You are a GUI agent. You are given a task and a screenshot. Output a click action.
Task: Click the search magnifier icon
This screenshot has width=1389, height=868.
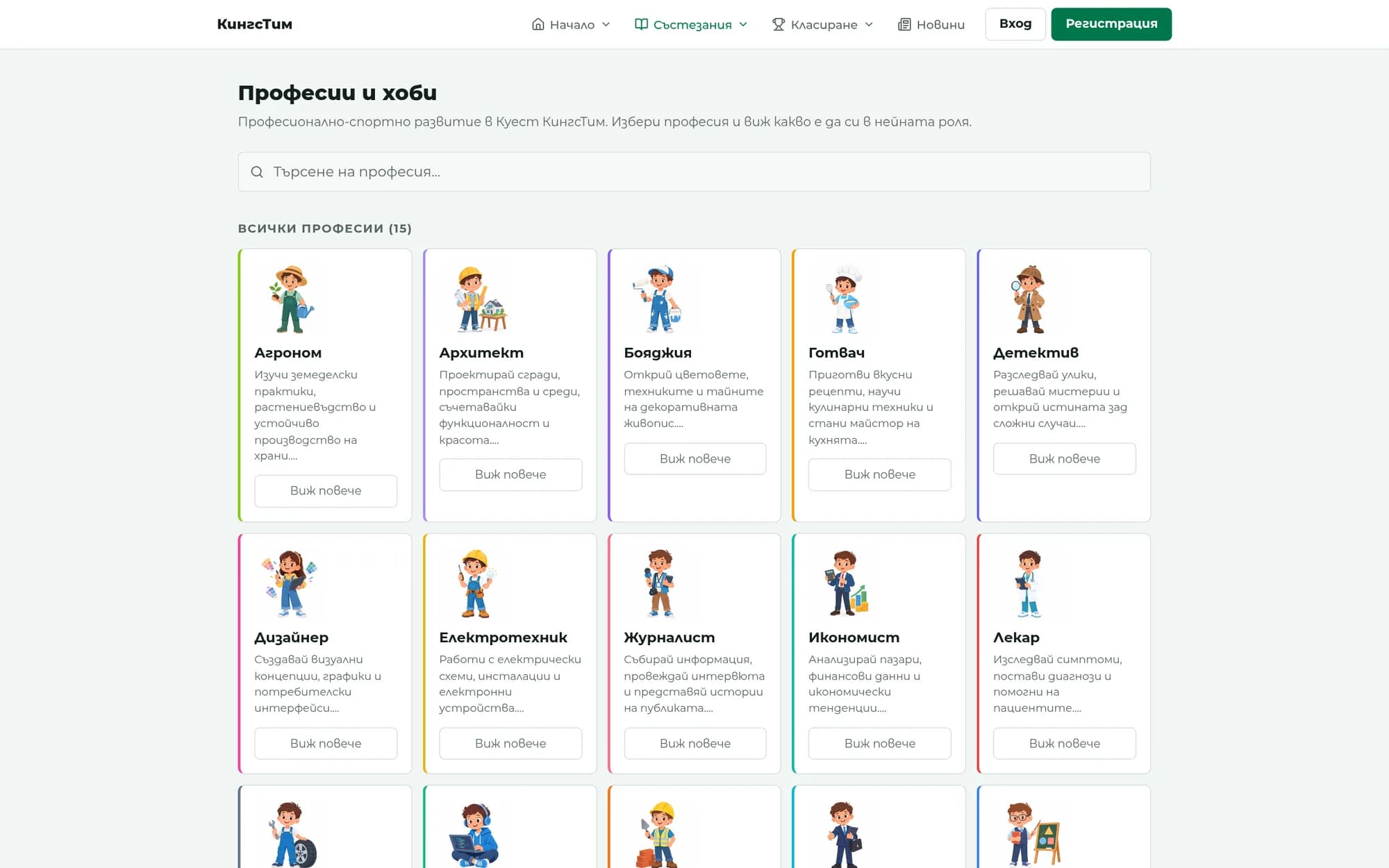coord(257,172)
